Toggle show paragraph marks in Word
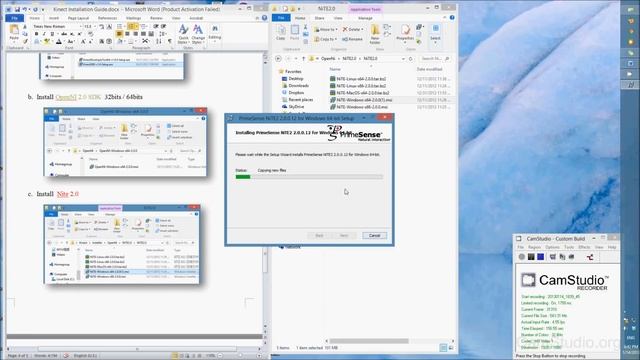 pos(170,41)
